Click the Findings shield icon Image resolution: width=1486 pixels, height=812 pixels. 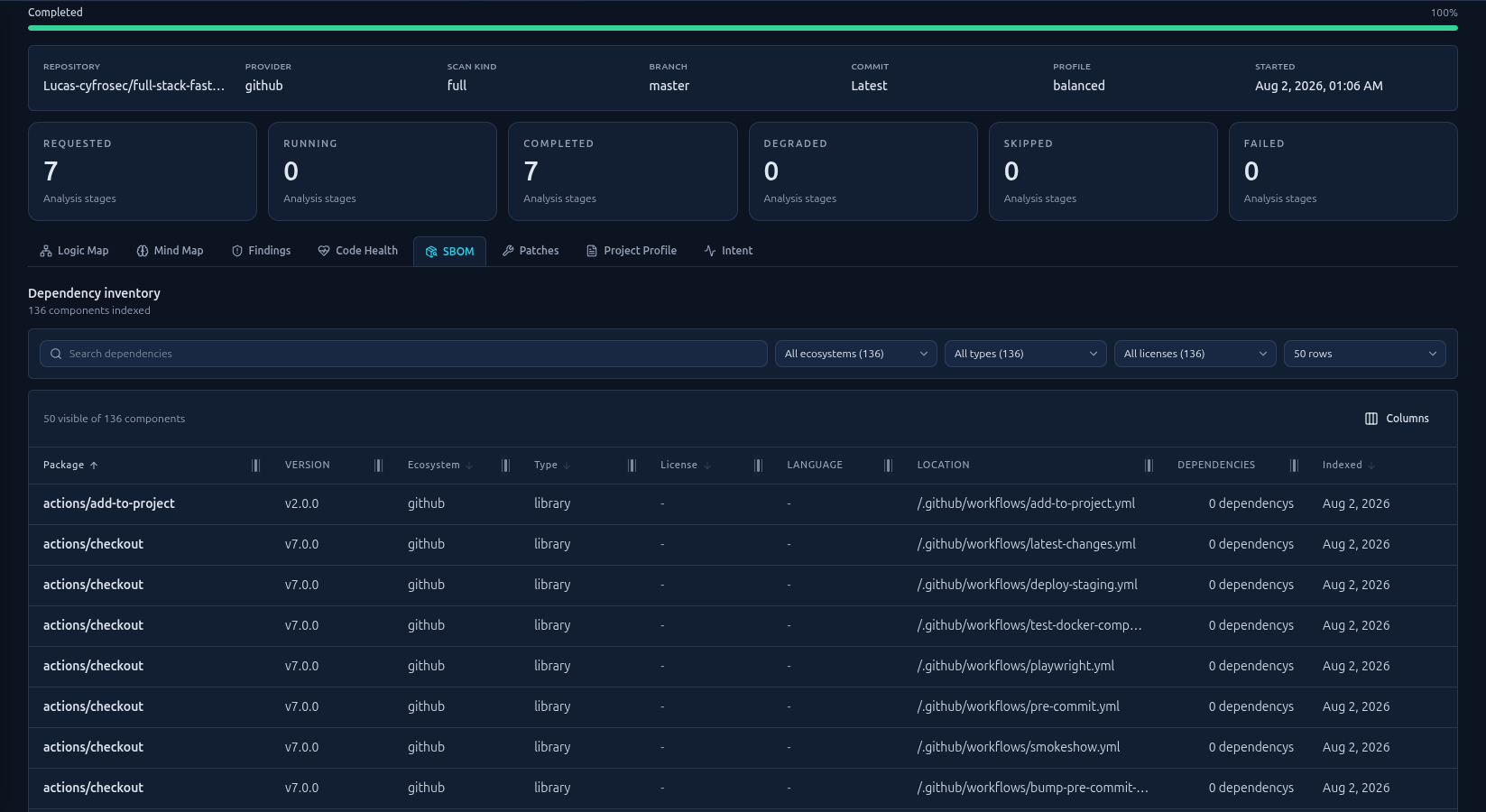(237, 251)
